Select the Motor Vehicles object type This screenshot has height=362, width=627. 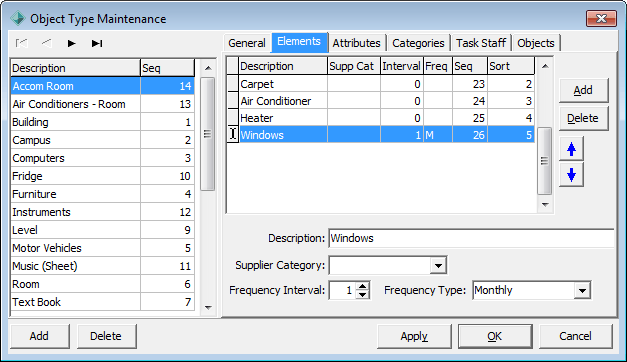pos(103,248)
